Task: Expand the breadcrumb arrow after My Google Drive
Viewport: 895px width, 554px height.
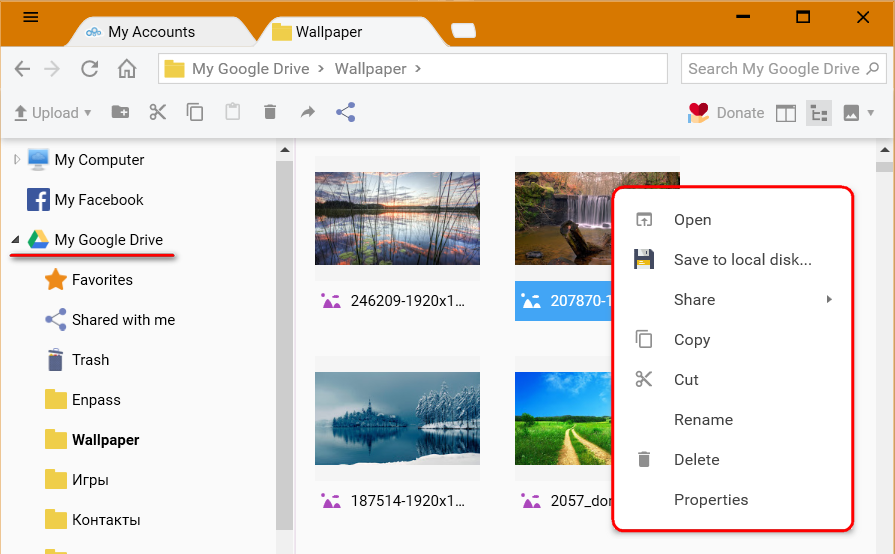Action: [x=321, y=68]
